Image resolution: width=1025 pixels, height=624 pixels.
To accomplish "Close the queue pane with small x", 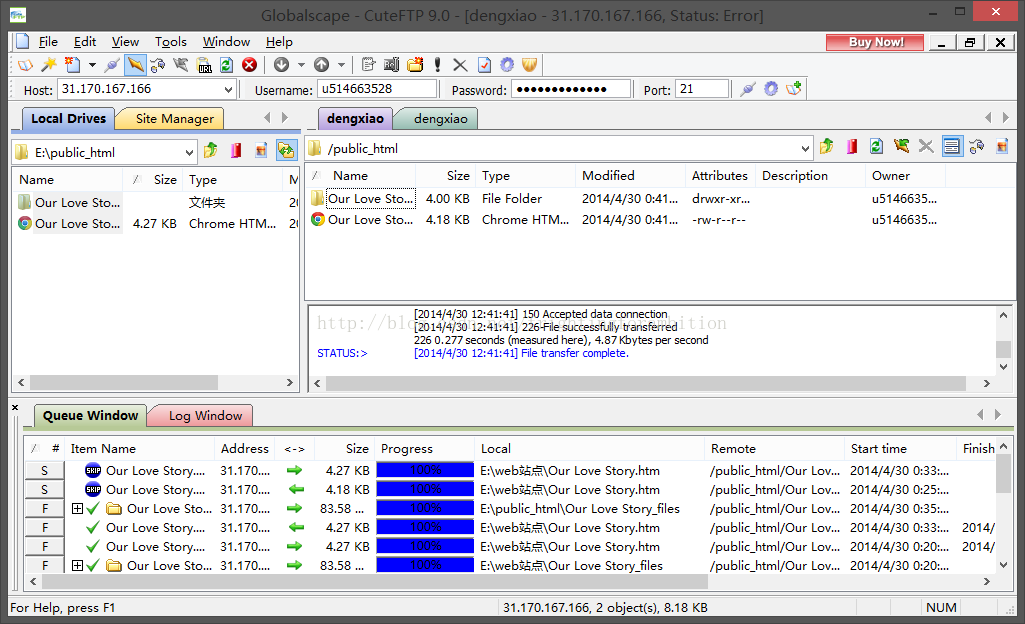I will [x=15, y=408].
